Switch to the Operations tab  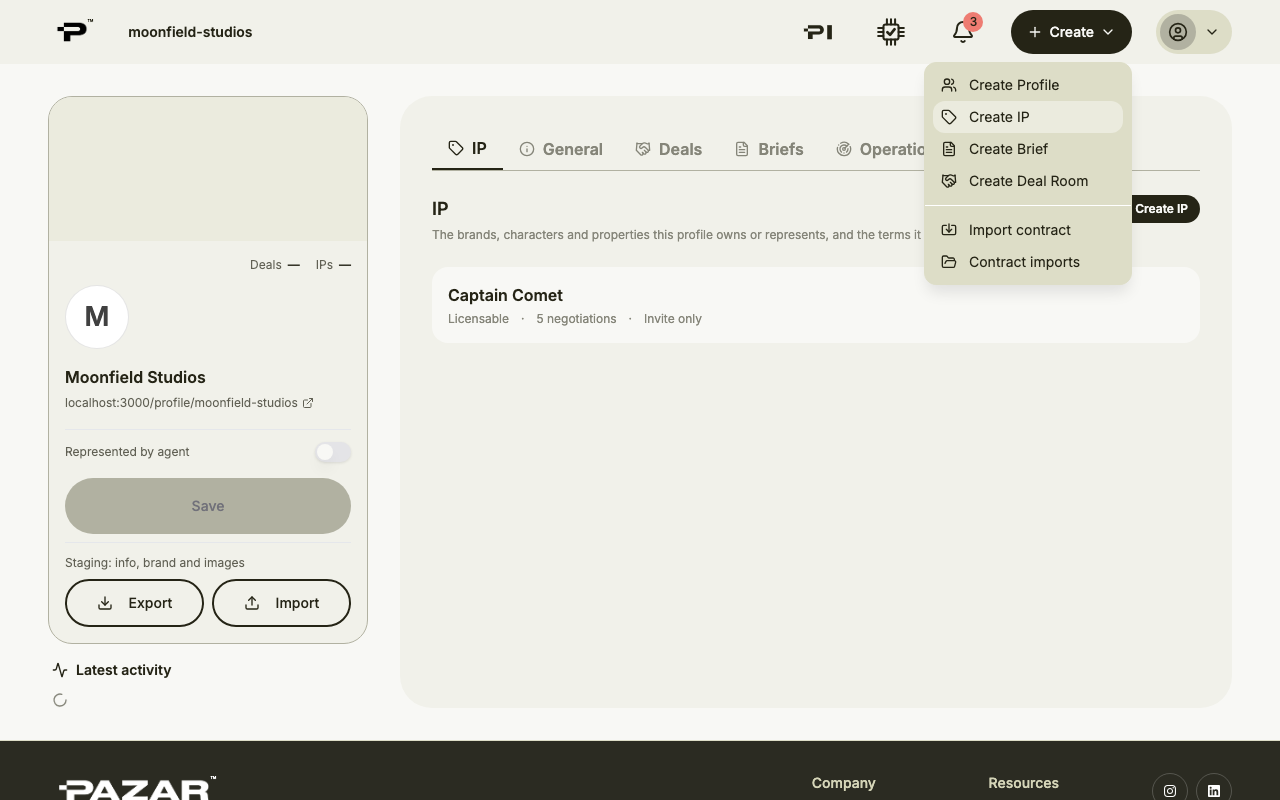click(x=880, y=149)
